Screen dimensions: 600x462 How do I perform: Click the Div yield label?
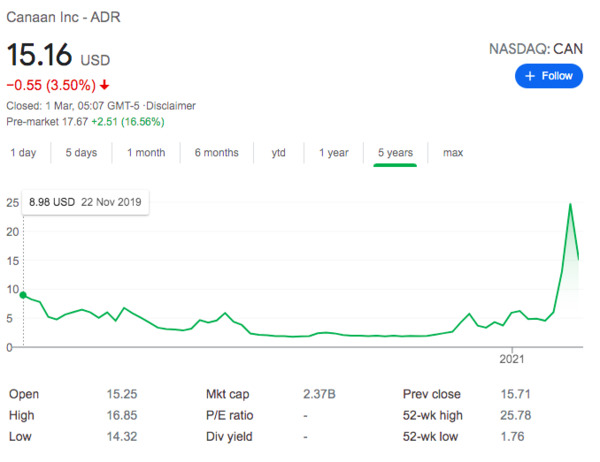[x=229, y=437]
